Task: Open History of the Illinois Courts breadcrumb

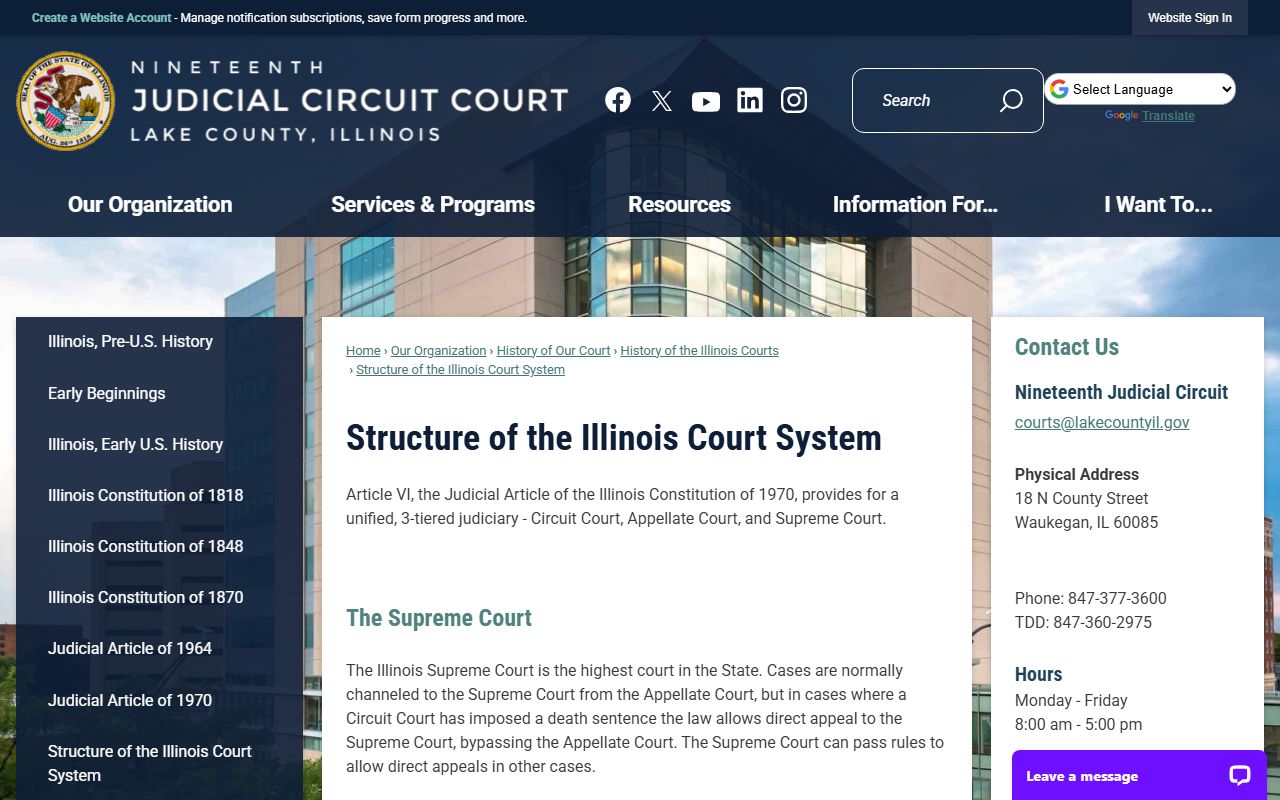Action: 699,351
